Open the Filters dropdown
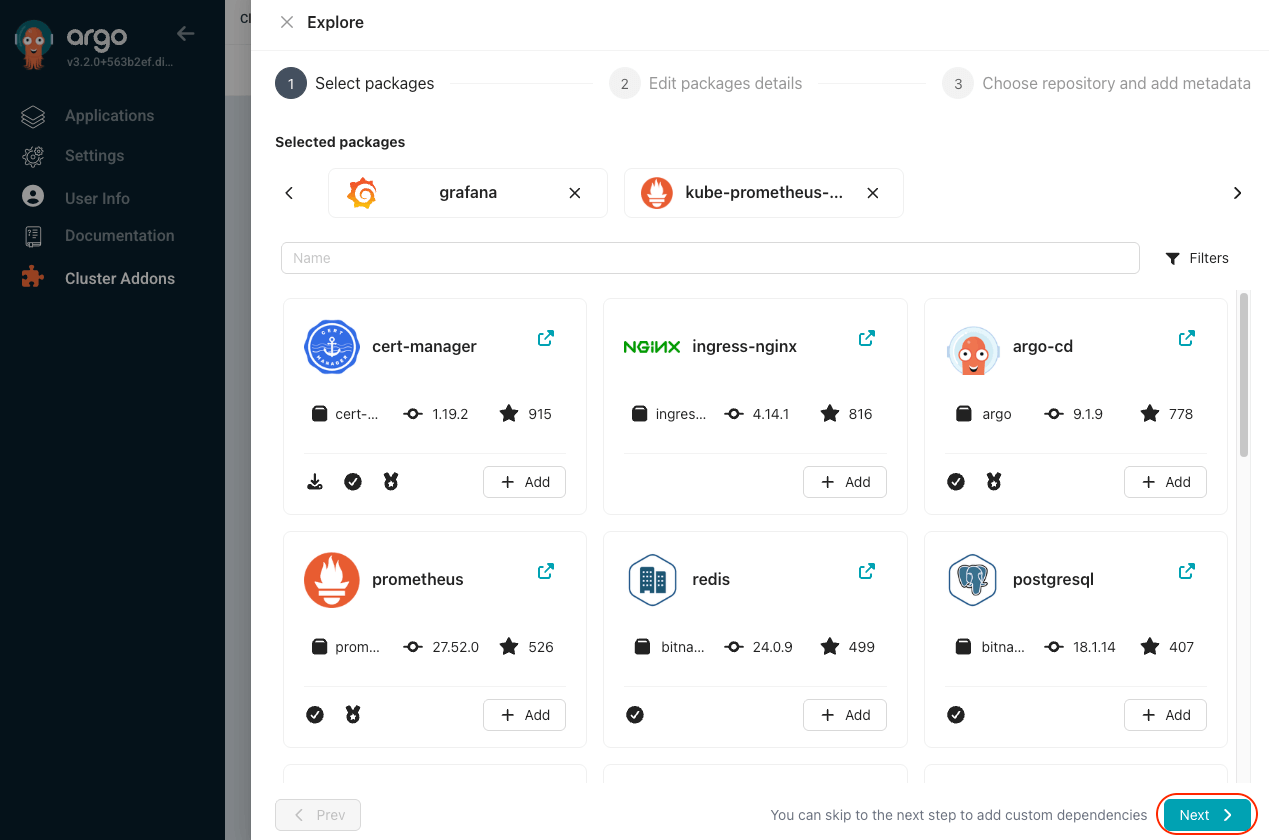1269x840 pixels. point(1197,258)
